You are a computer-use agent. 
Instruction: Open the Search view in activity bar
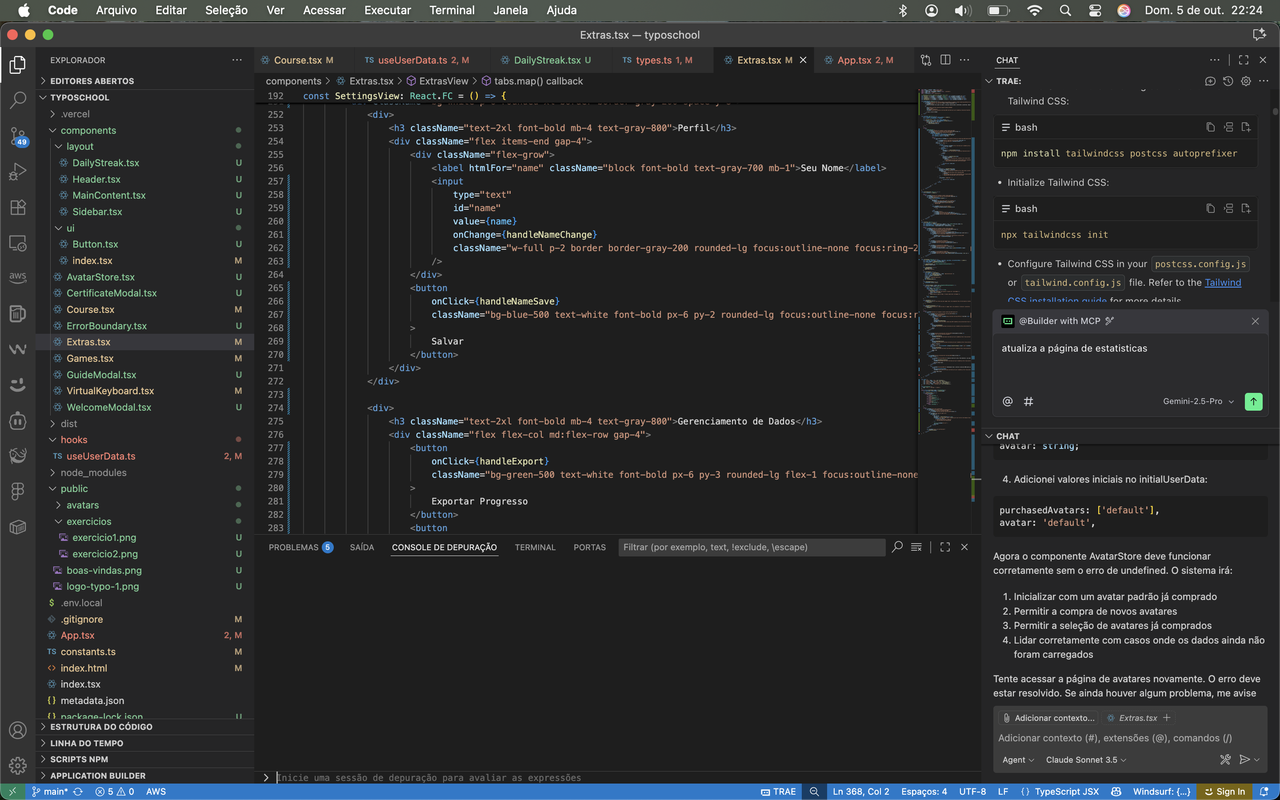click(x=17, y=101)
